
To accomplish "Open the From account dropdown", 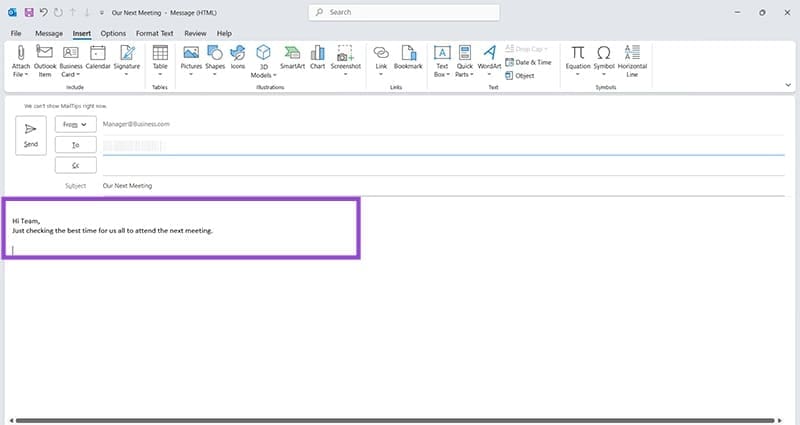I will (x=76, y=124).
